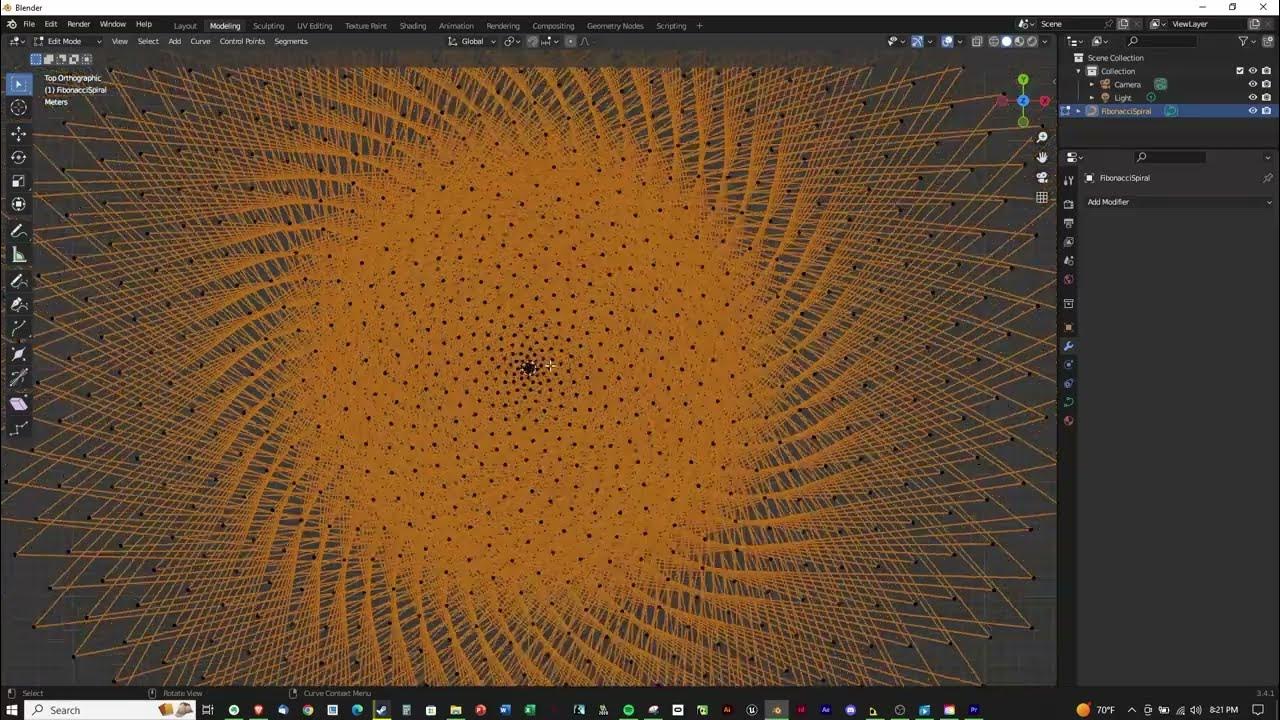Open the outliner filter dropdown

pyautogui.click(x=1246, y=41)
